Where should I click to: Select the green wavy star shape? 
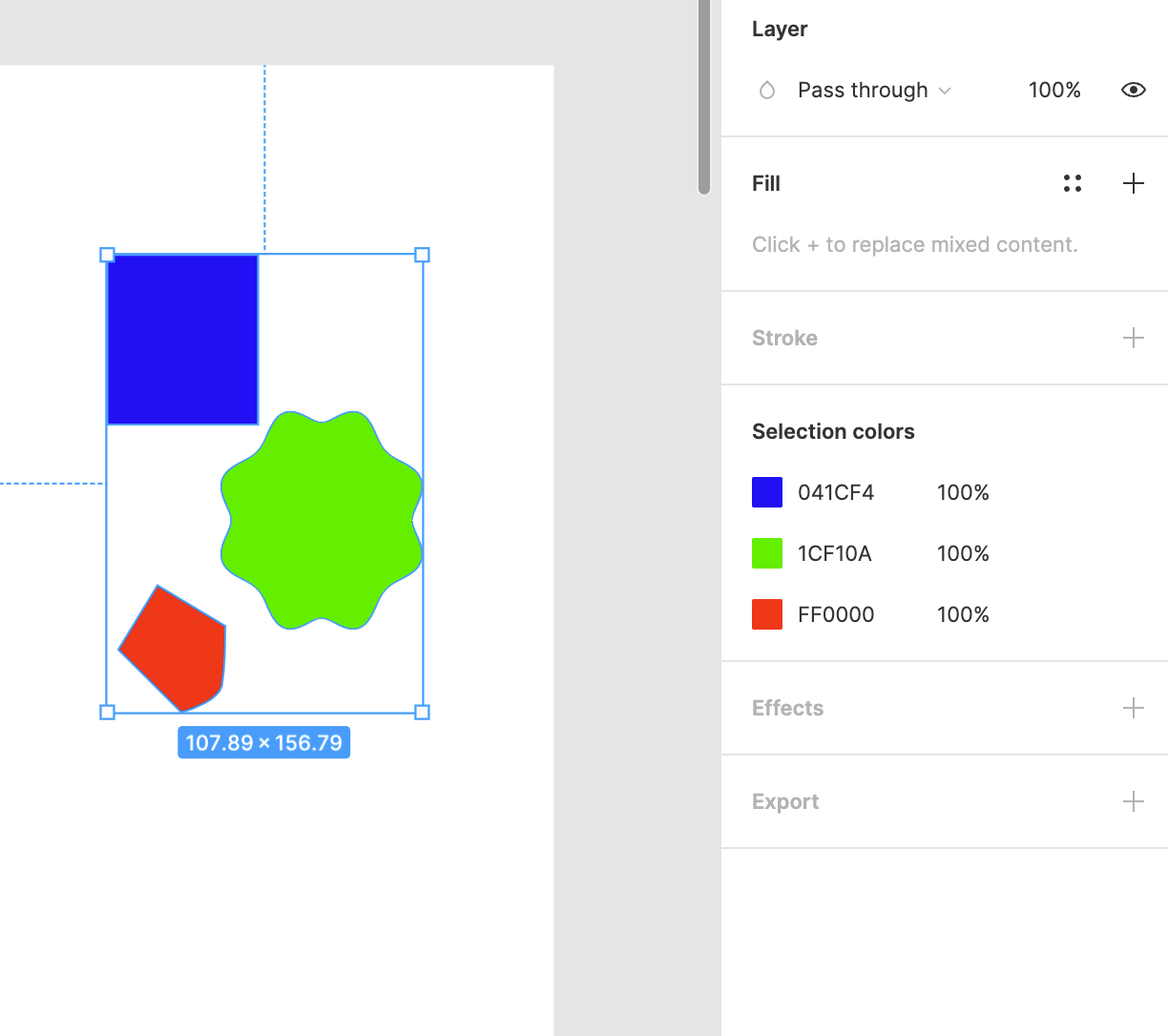pos(322,520)
